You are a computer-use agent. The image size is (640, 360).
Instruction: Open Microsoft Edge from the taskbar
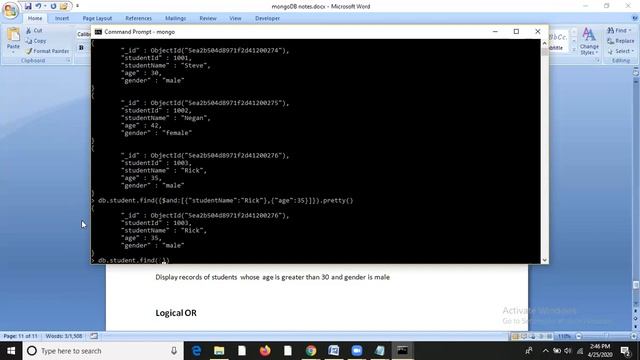click(x=196, y=351)
